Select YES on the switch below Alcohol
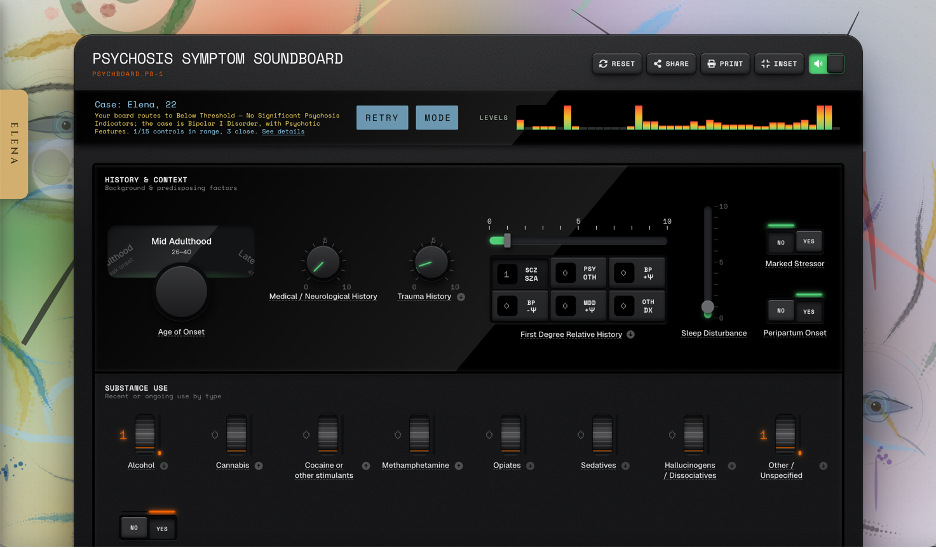This screenshot has height=548, width=936. click(162, 529)
